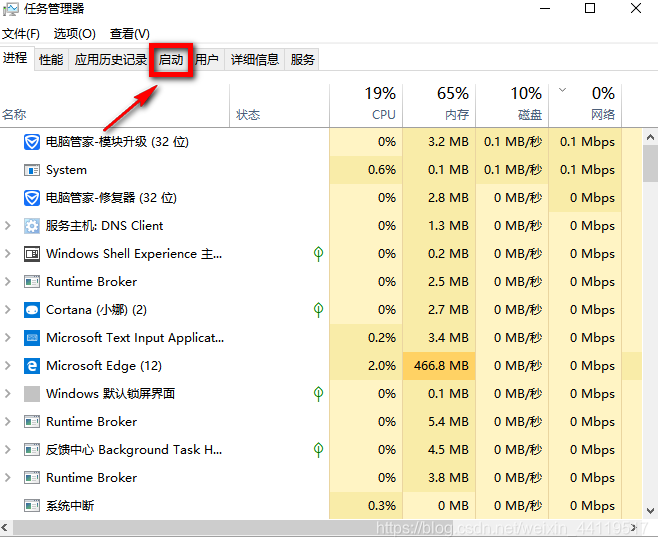The width and height of the screenshot is (658, 547).
Task: Click the horizontal scrollbar thumb
Action: tap(233, 528)
